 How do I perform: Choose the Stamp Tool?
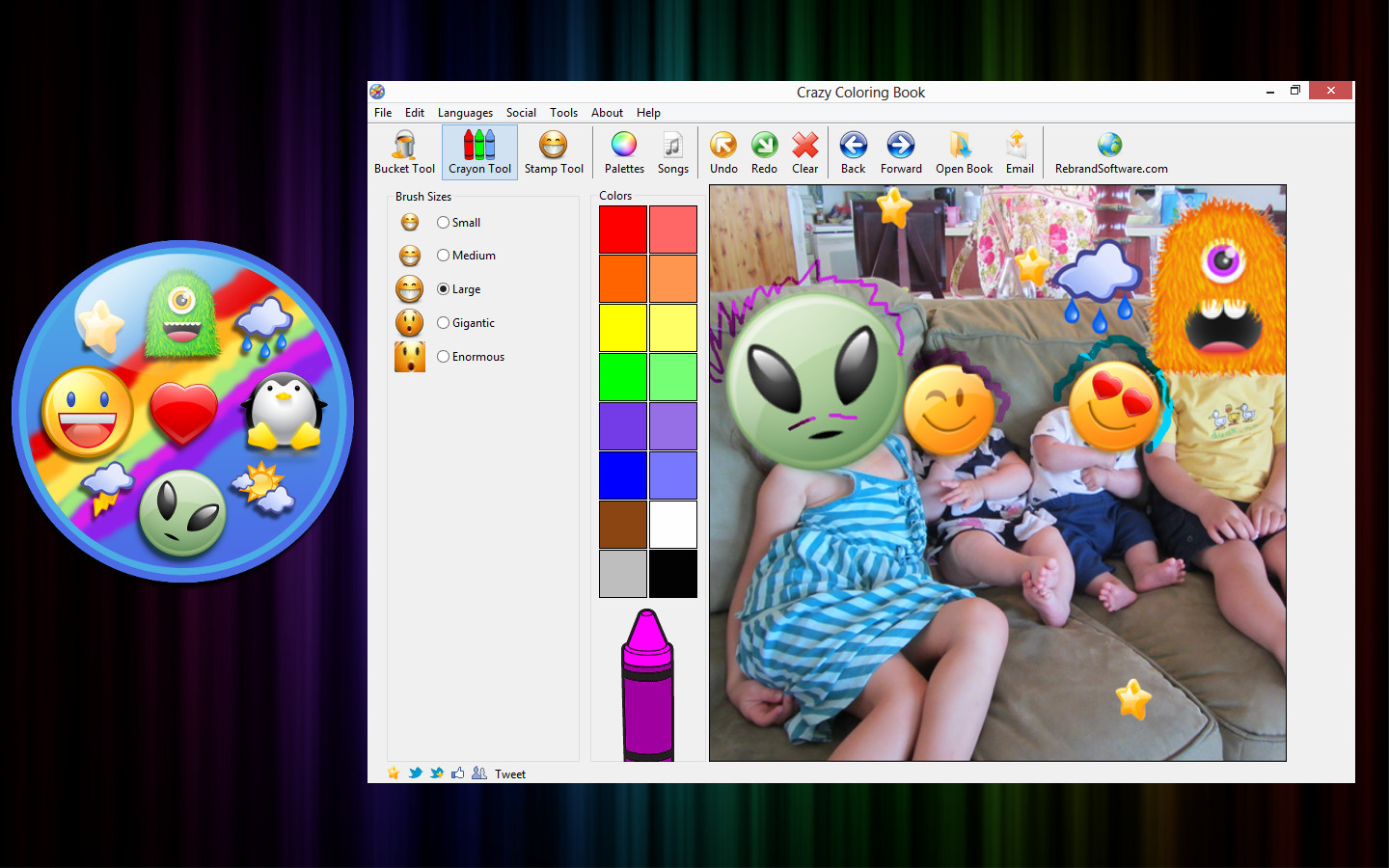click(x=554, y=152)
